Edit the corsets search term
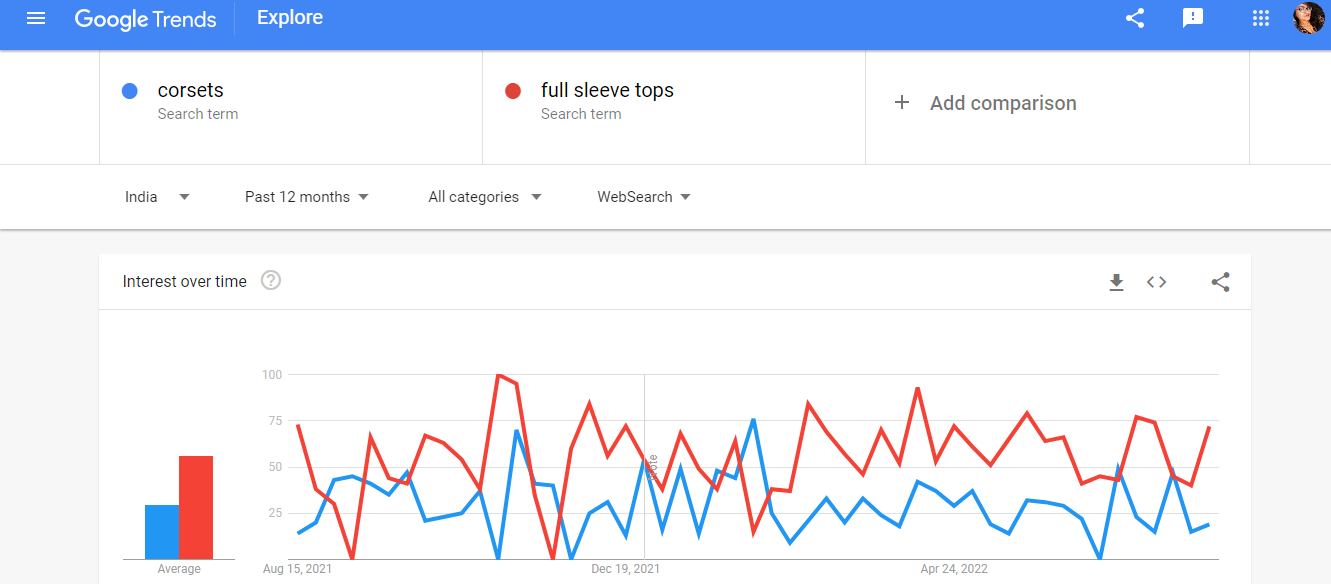The height and width of the screenshot is (584, 1331). (x=191, y=91)
